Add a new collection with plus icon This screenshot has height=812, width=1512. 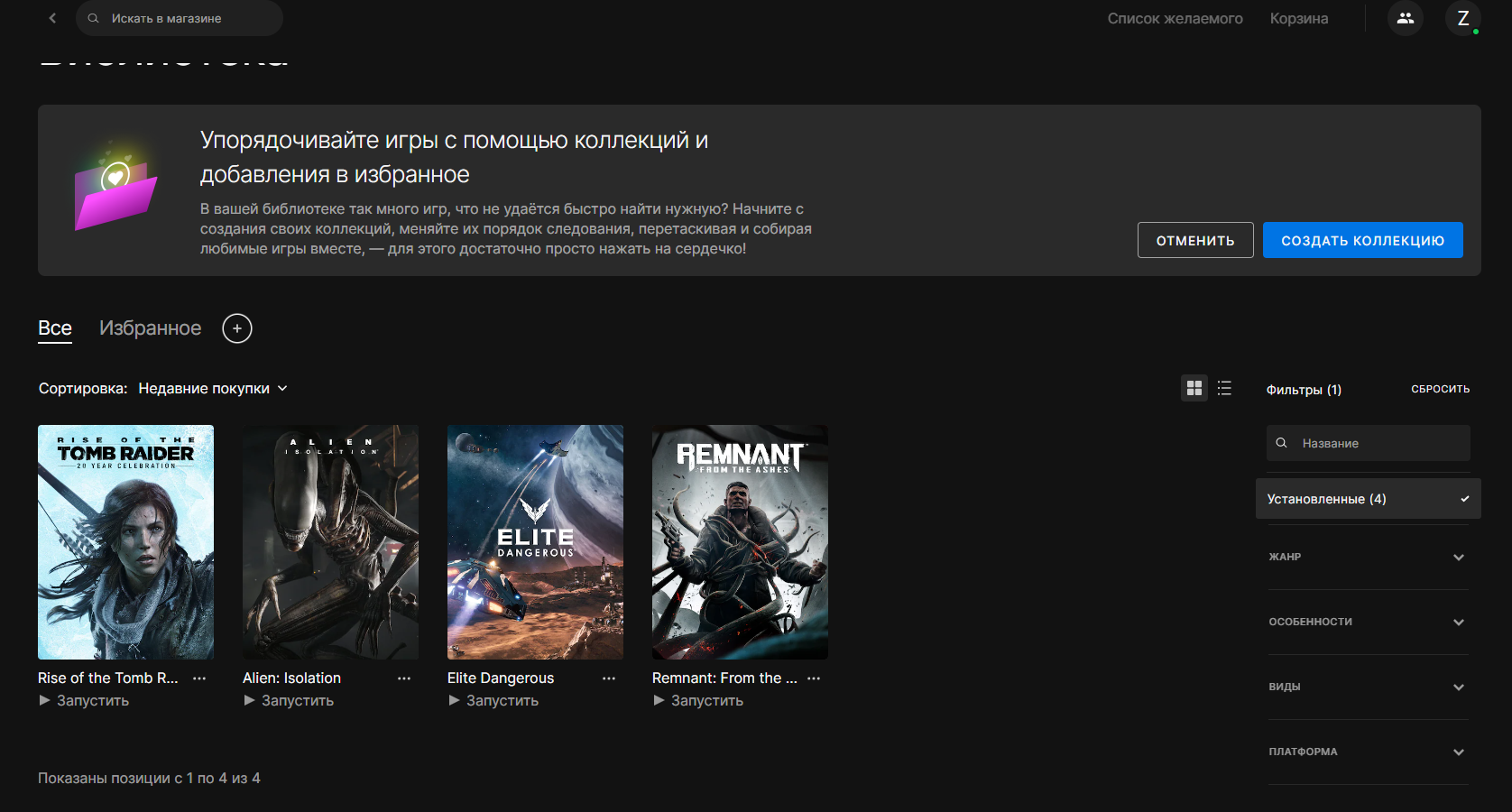237,328
